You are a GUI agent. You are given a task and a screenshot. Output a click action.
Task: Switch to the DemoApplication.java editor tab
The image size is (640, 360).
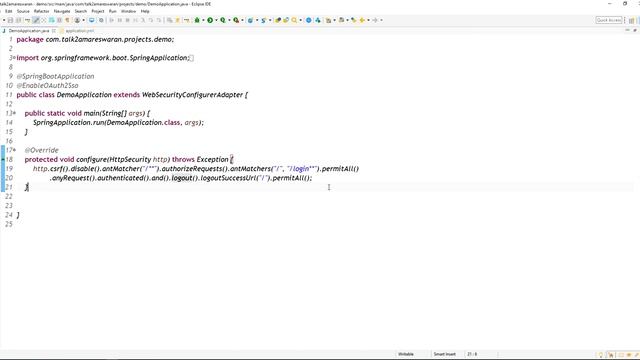(x=29, y=31)
